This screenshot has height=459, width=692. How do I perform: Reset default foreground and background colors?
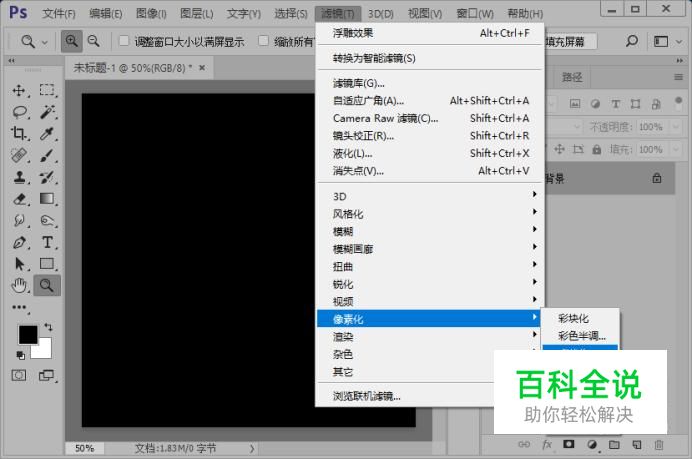[x=20, y=355]
